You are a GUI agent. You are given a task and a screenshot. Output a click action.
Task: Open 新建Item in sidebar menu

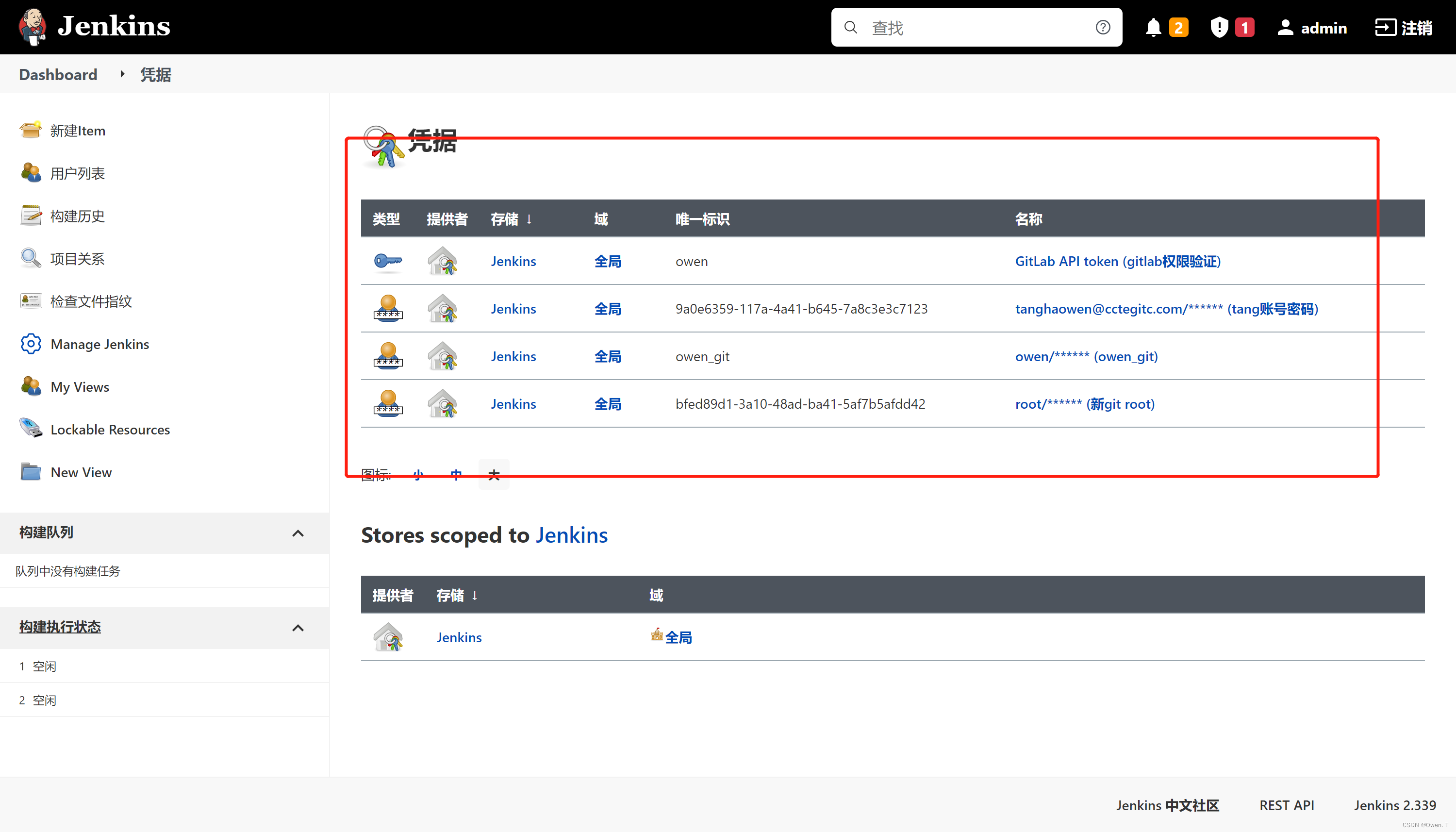77,131
